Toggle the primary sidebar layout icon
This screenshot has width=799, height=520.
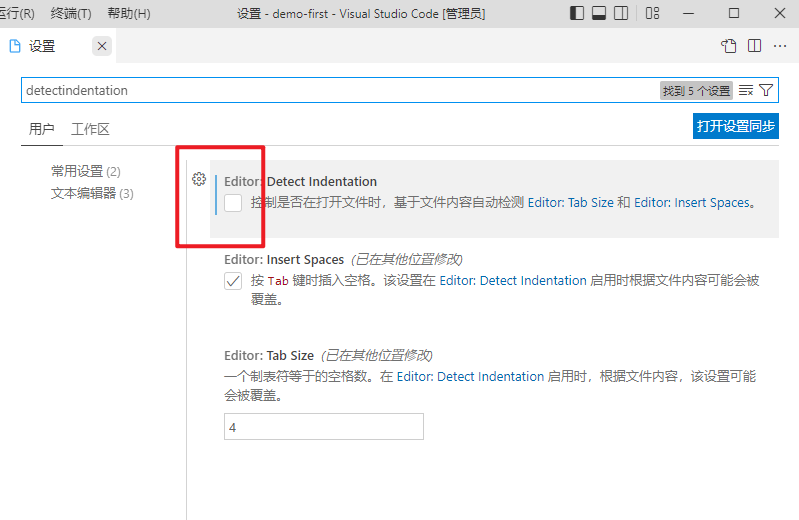578,13
